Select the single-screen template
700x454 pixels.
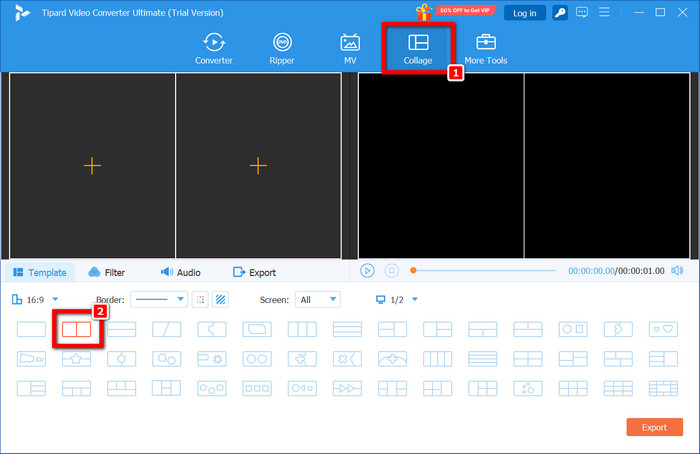click(31, 329)
